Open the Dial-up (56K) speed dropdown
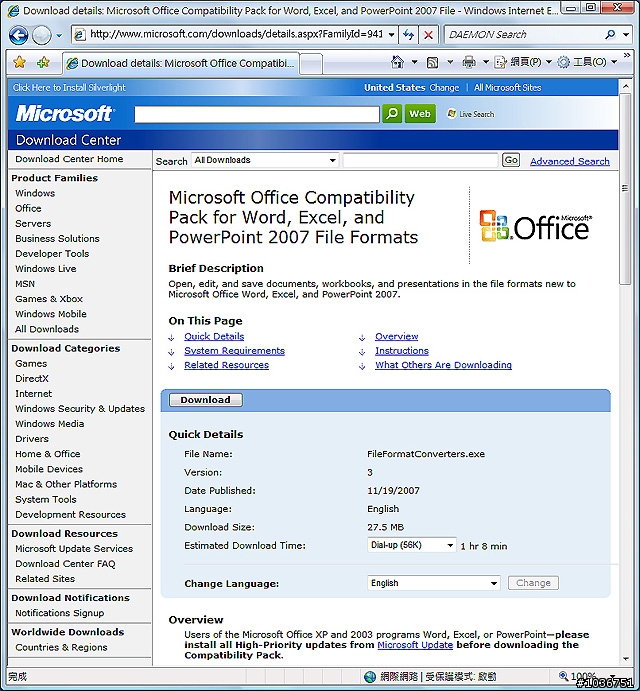Viewport: 640px width, 691px height. [411, 545]
